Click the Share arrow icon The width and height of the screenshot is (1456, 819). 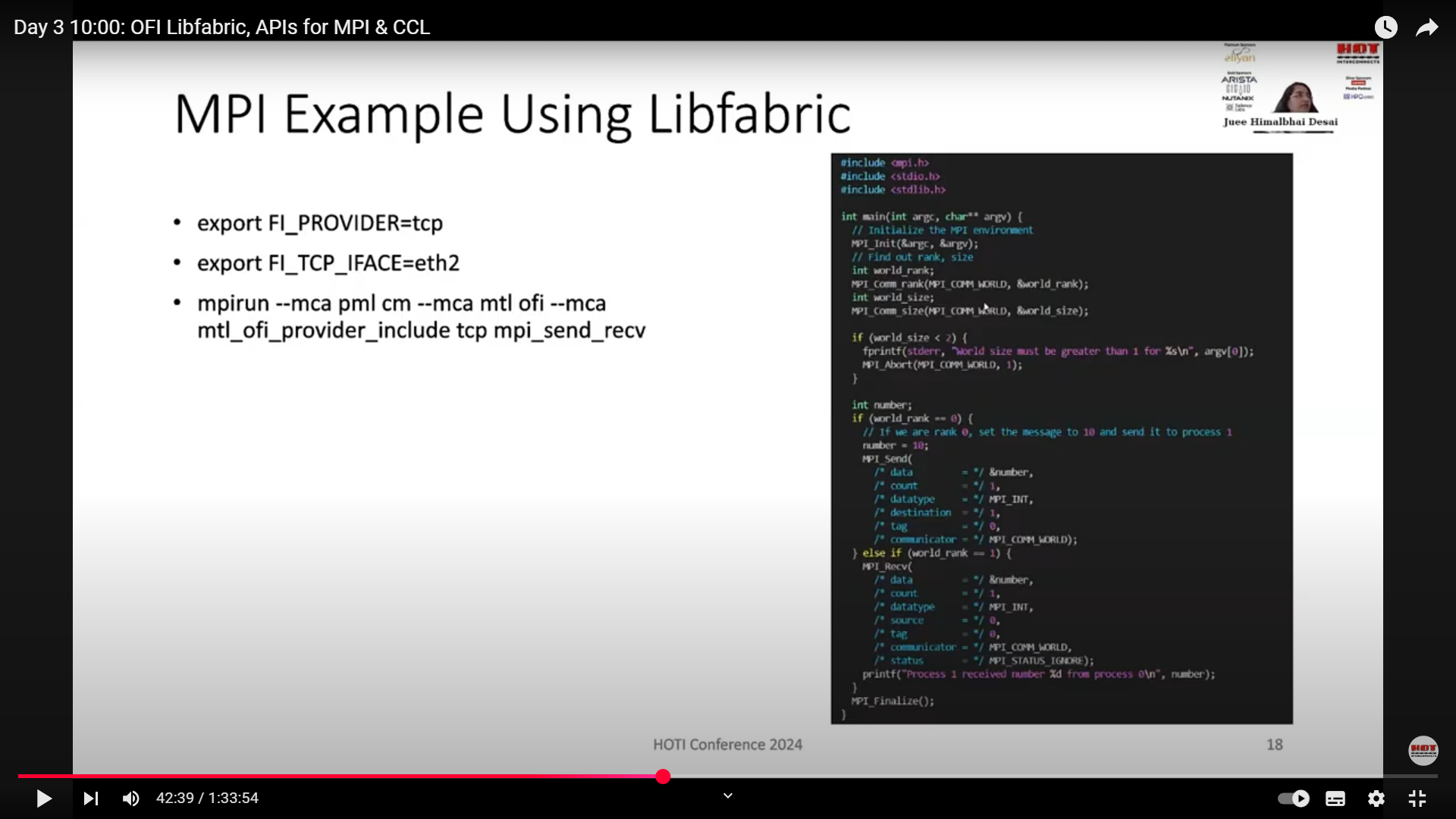[1427, 27]
